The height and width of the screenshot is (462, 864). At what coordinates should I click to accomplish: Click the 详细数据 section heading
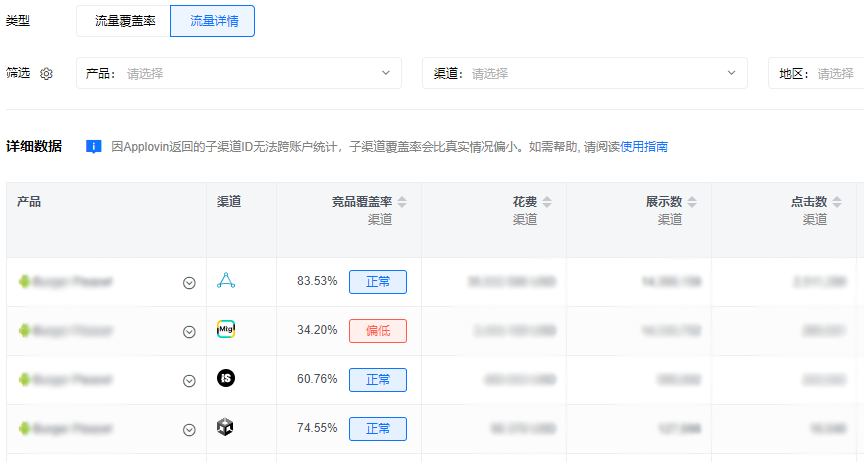tap(34, 147)
